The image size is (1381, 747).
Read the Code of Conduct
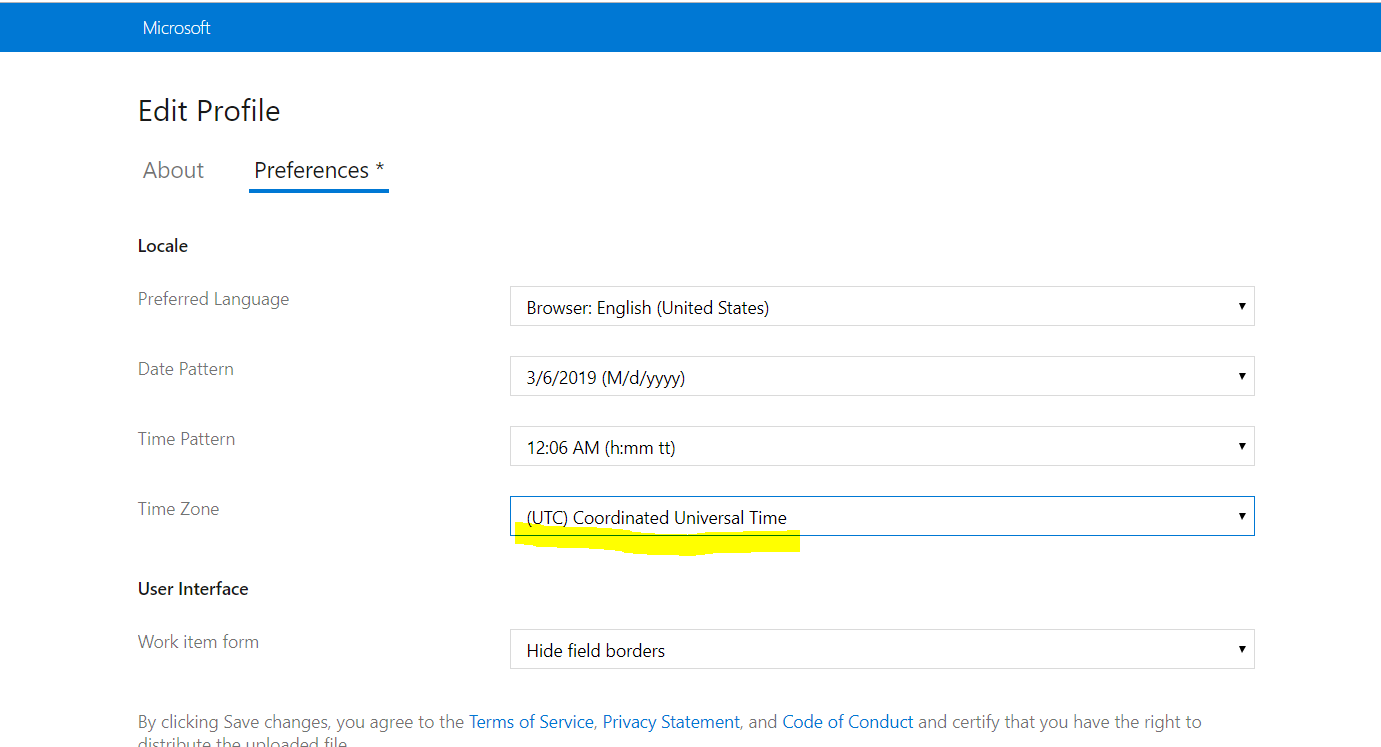[847, 721]
